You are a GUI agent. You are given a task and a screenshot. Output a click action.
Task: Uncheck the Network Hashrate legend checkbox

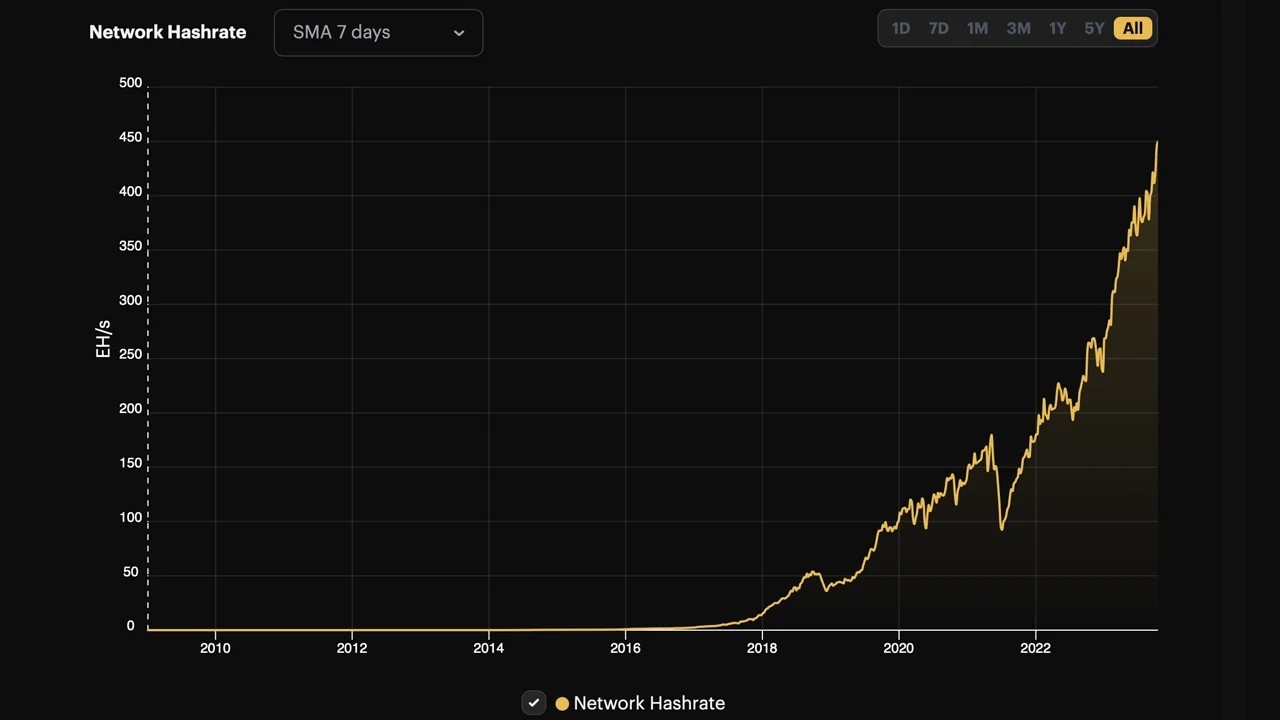(534, 703)
